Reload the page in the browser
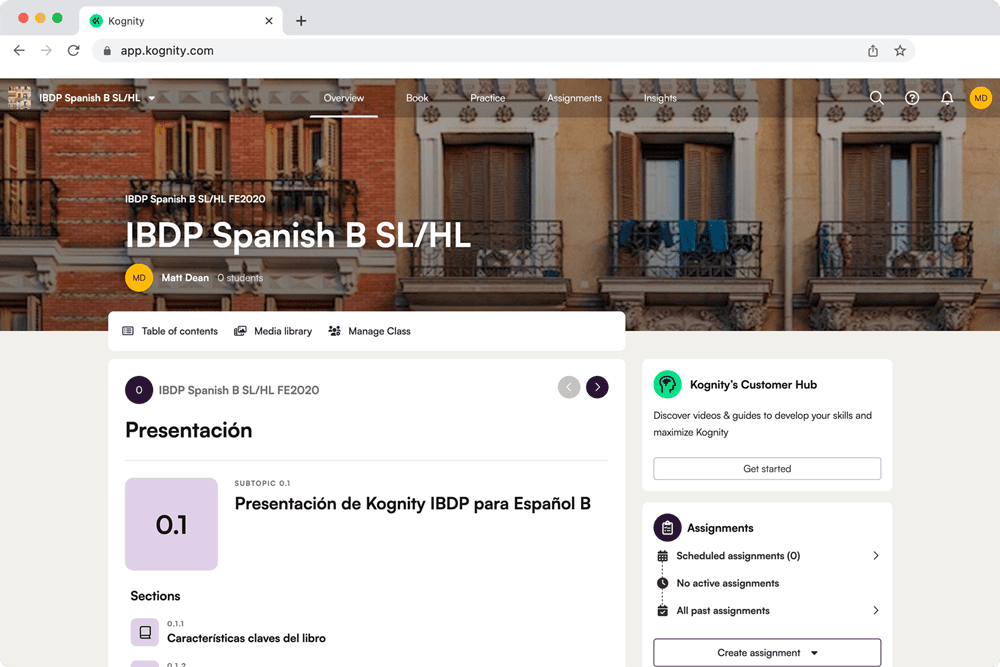 (73, 48)
